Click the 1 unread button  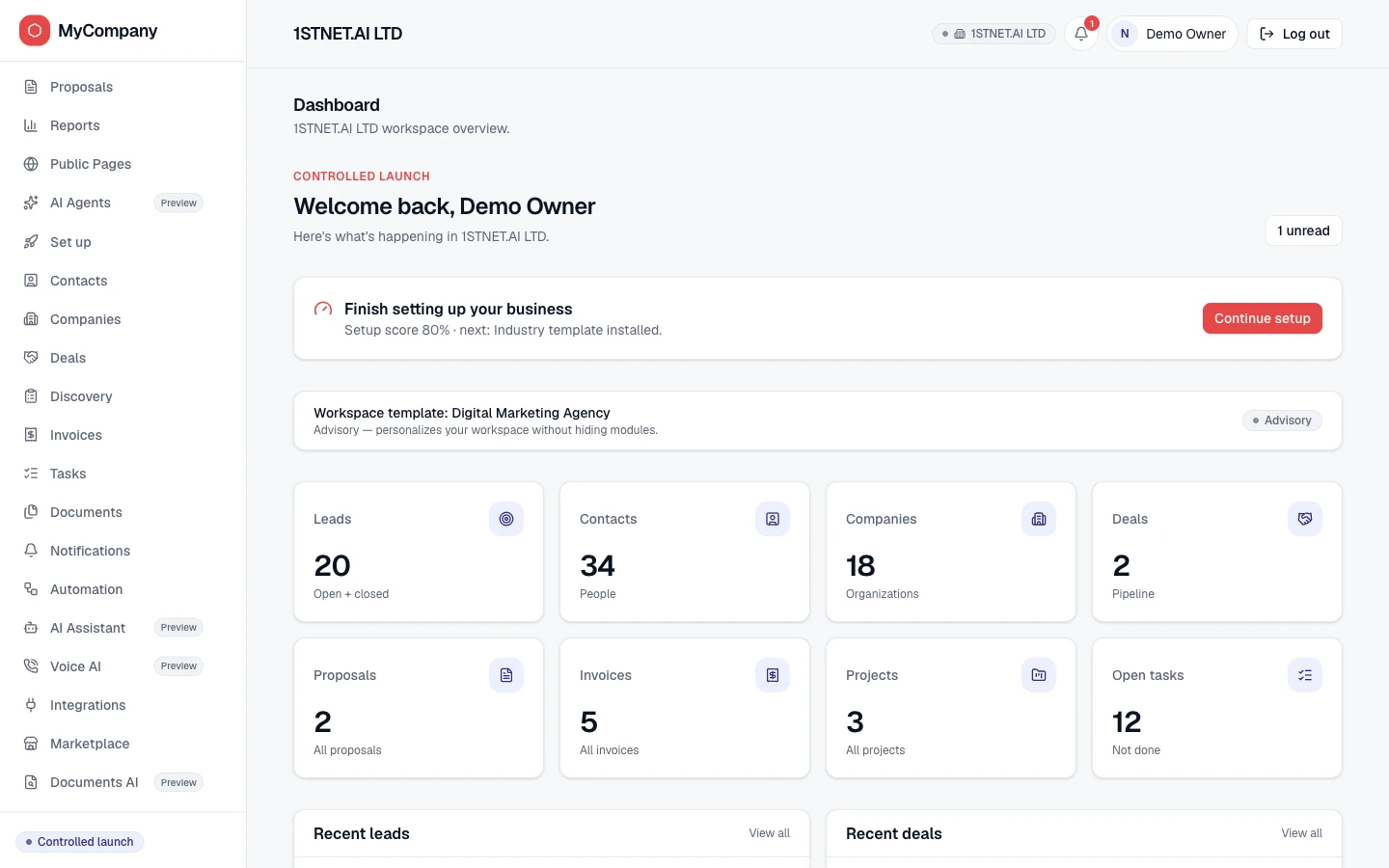[x=1303, y=231]
